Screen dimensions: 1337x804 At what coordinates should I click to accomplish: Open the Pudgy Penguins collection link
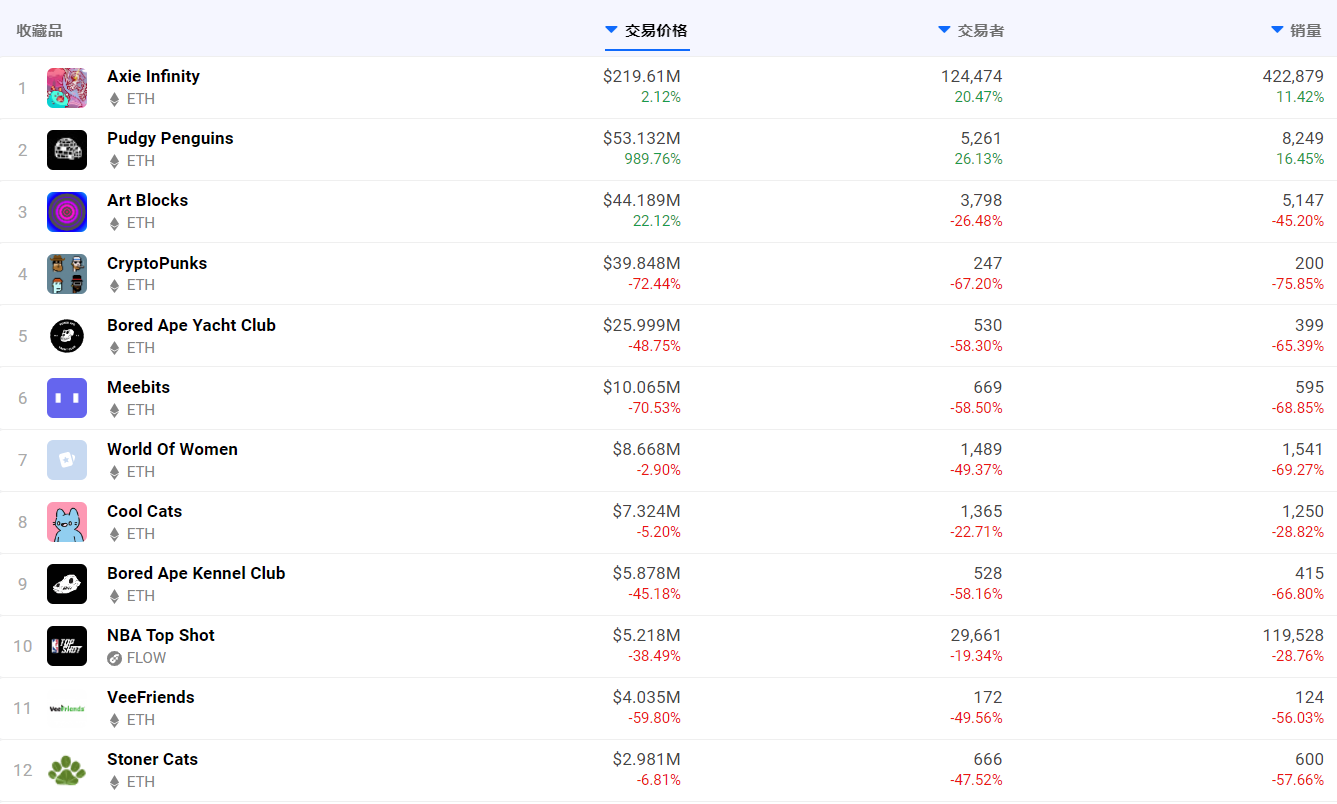click(x=170, y=138)
